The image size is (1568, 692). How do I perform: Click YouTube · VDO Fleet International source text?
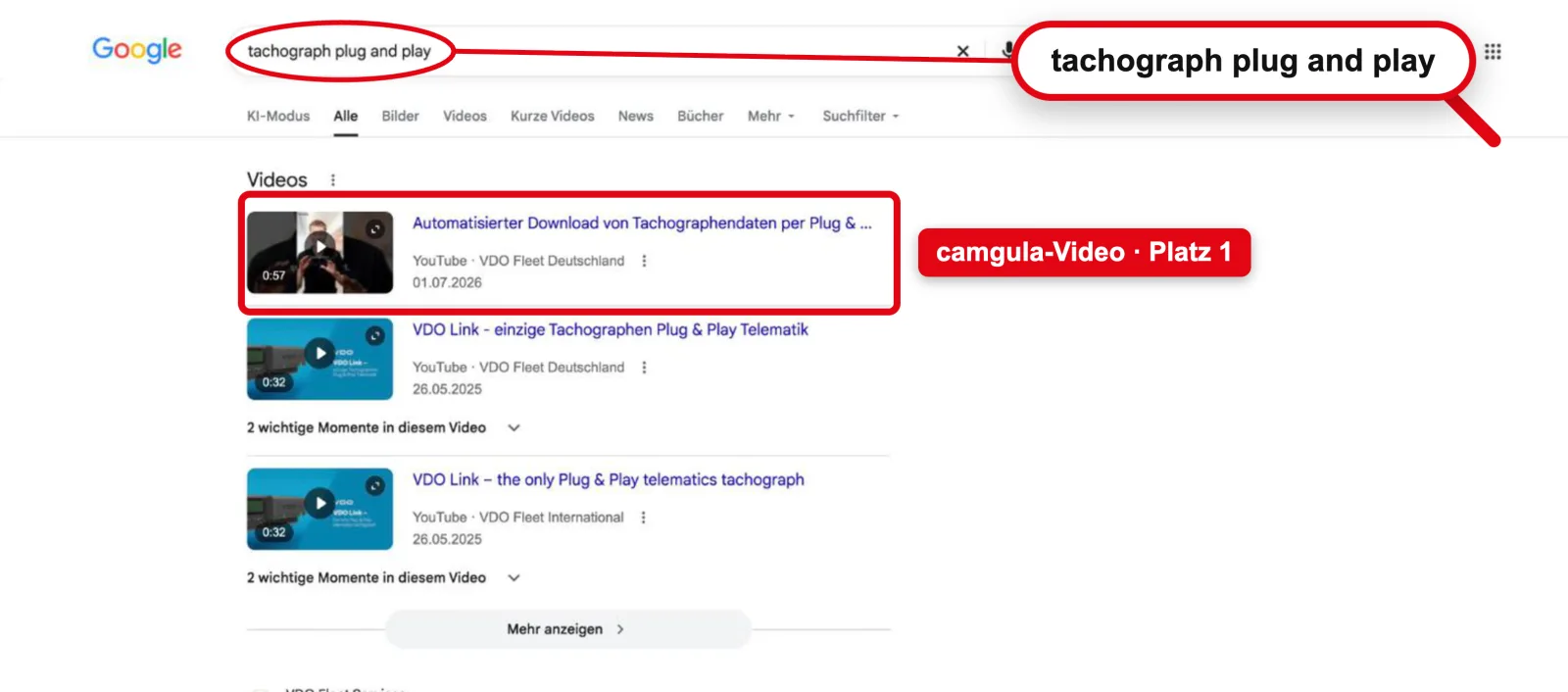517,517
